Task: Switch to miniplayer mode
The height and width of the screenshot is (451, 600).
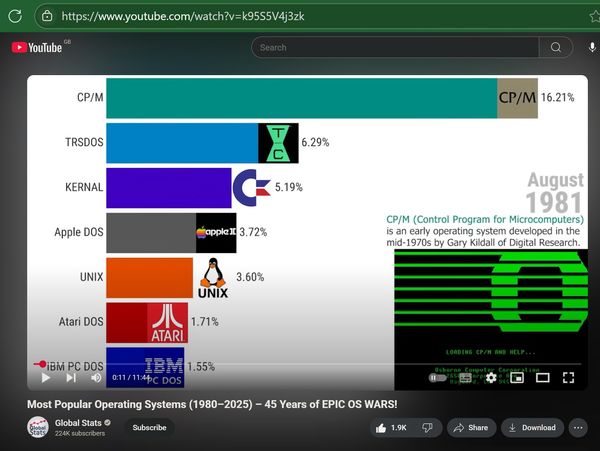Action: click(516, 378)
